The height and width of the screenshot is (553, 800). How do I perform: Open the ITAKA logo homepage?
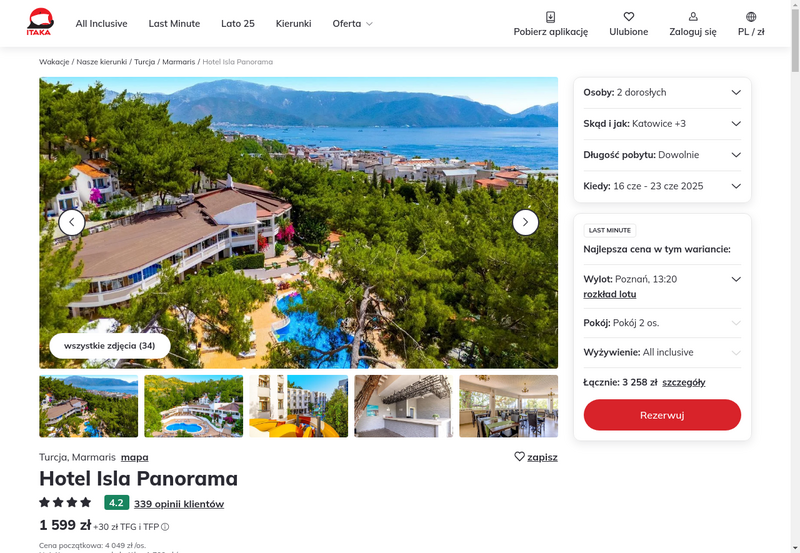40,22
